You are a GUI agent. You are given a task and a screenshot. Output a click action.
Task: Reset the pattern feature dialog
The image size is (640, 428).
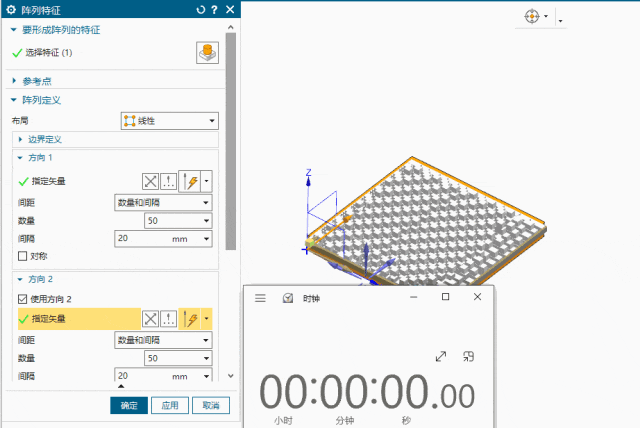click(x=200, y=9)
